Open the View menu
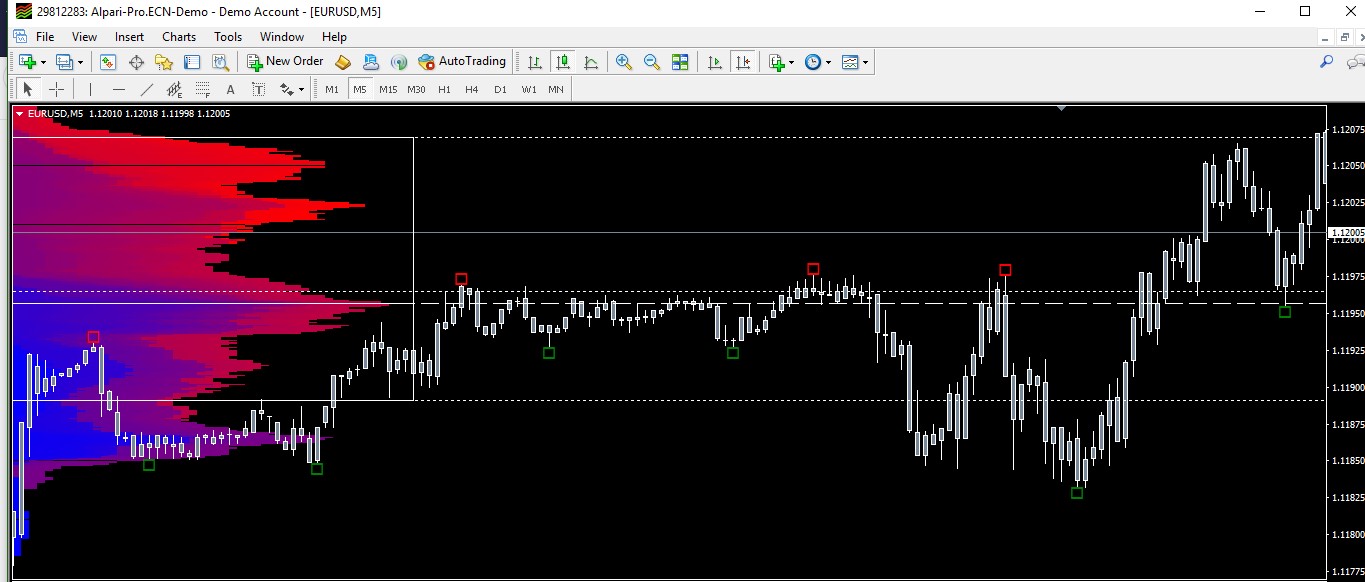Screen dimensions: 1365x582 click(x=85, y=37)
